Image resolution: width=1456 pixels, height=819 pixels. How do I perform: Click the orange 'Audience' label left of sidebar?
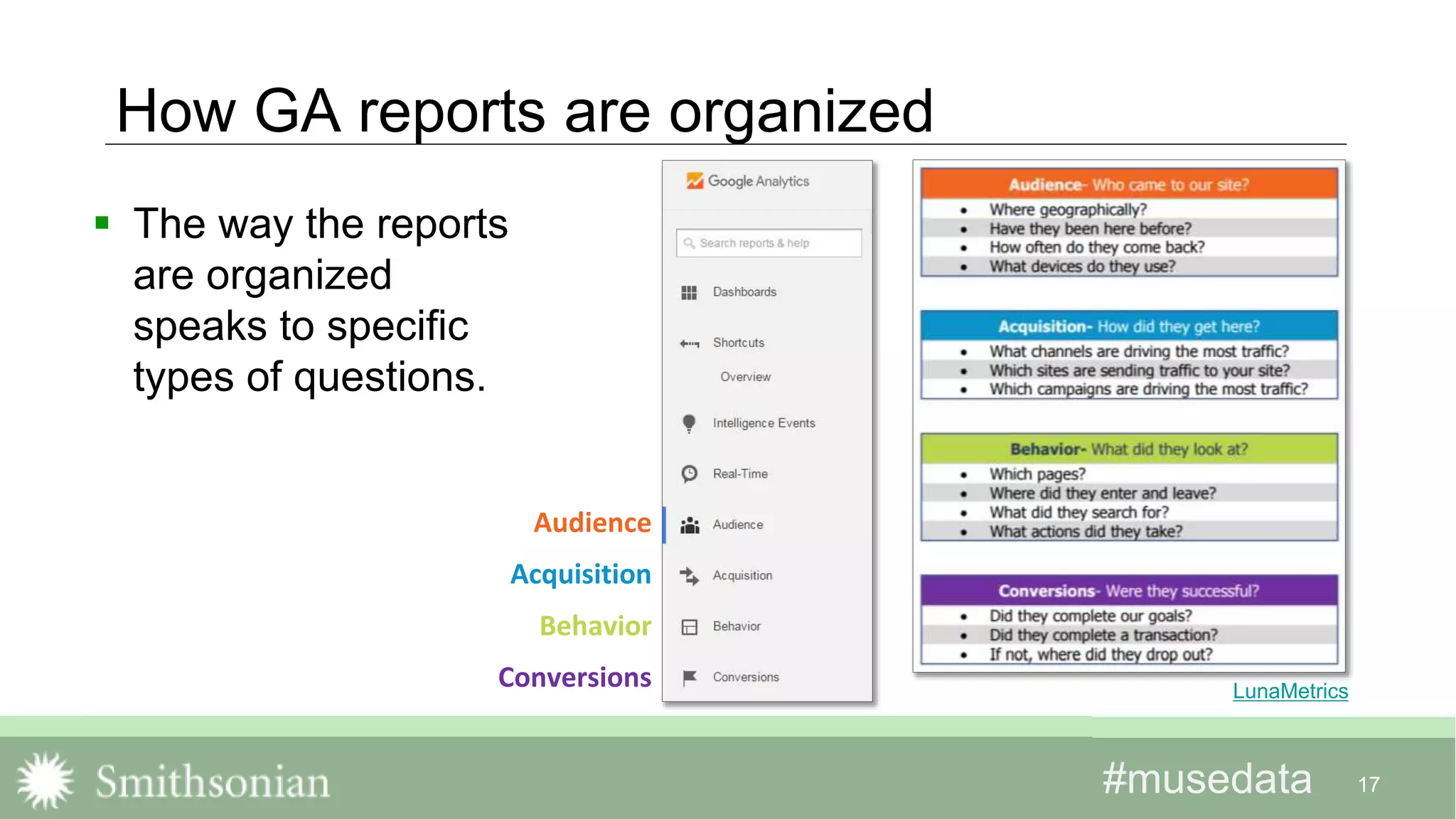tap(592, 523)
